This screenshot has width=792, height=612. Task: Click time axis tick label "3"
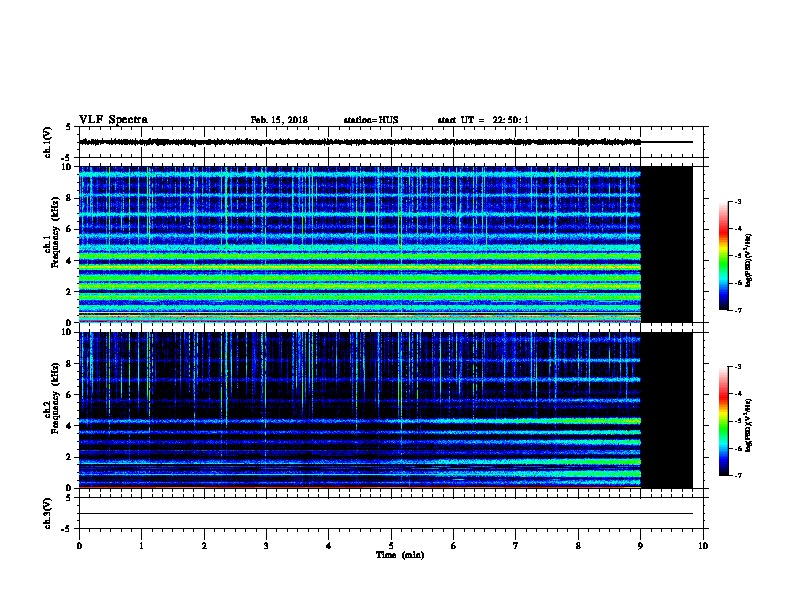(x=266, y=545)
